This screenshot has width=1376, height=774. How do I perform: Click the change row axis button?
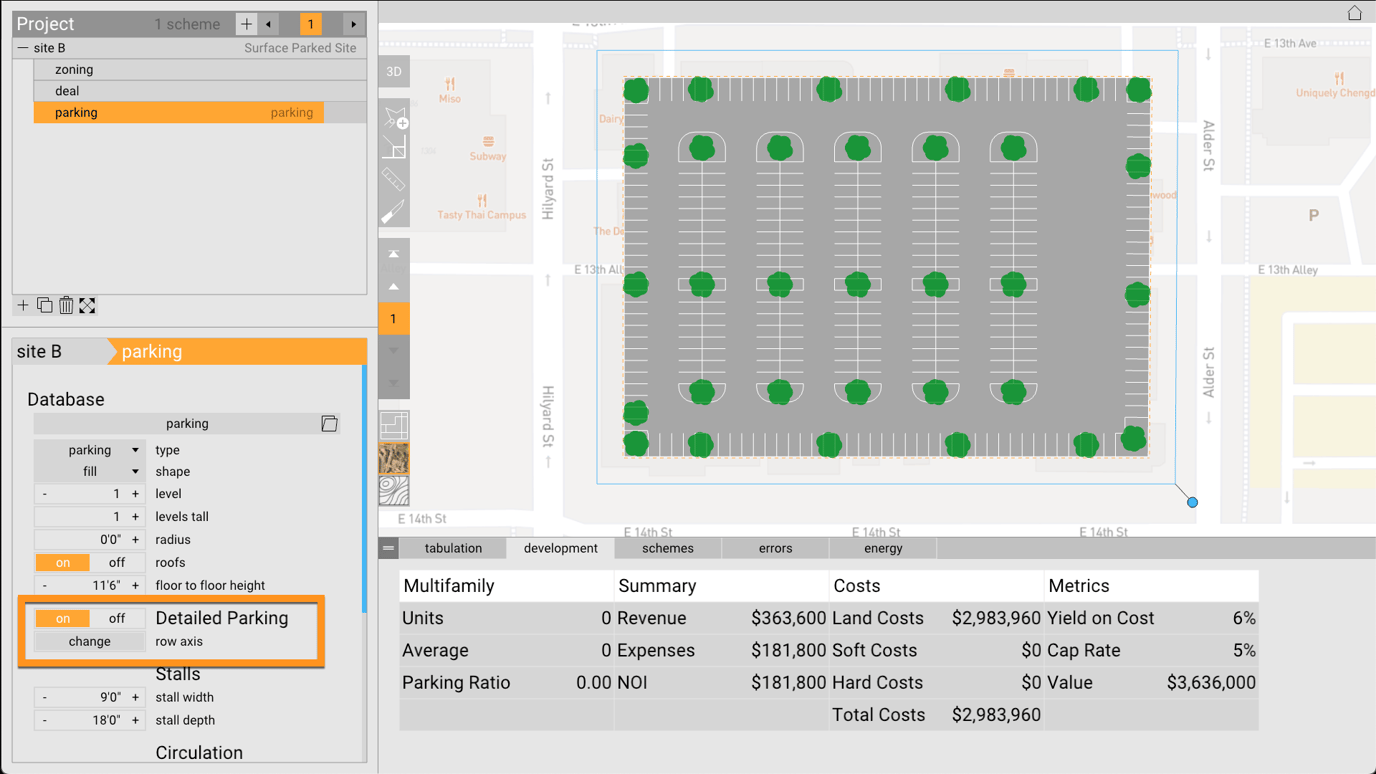(90, 642)
